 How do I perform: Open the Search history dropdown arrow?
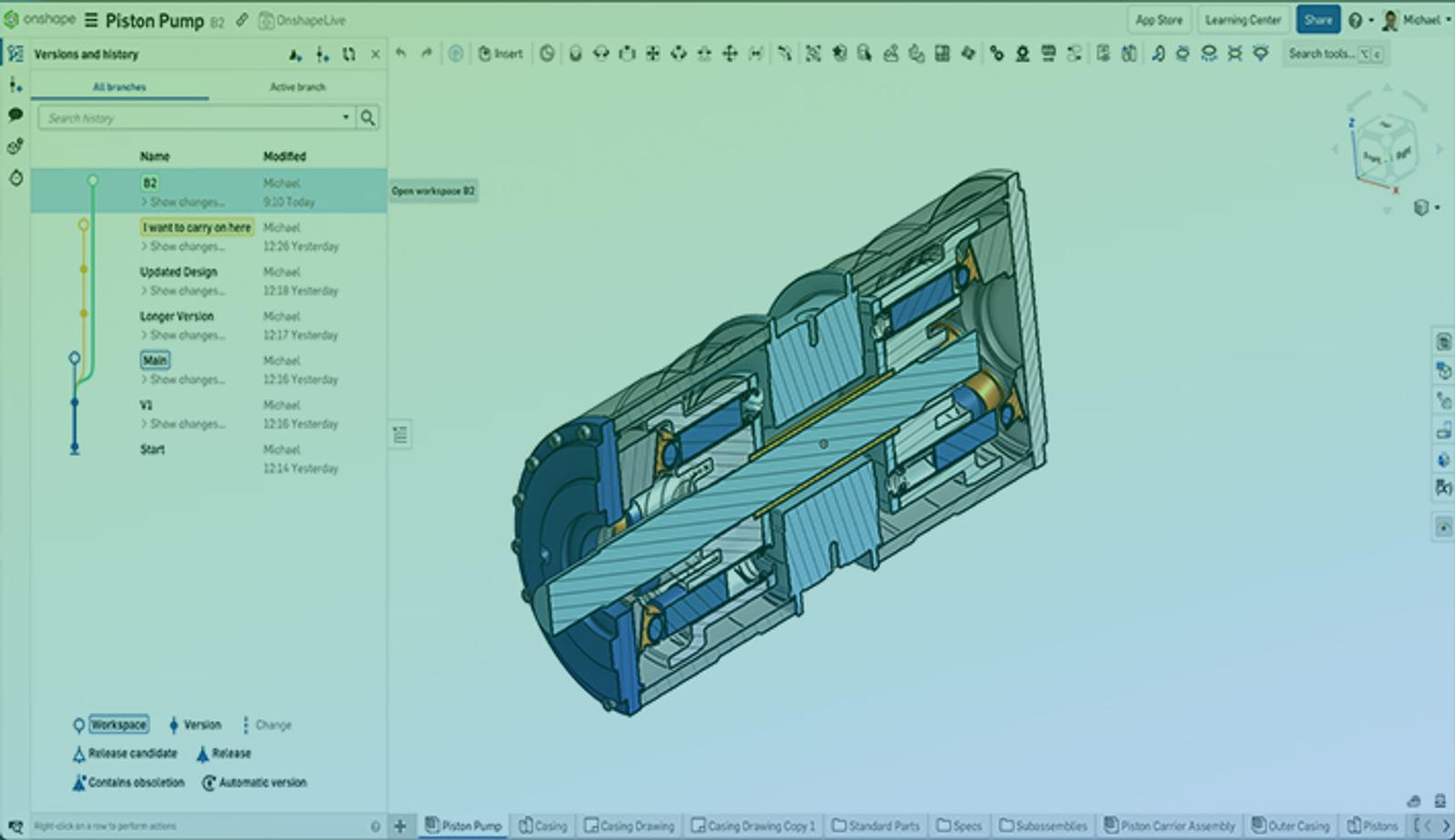tap(346, 117)
